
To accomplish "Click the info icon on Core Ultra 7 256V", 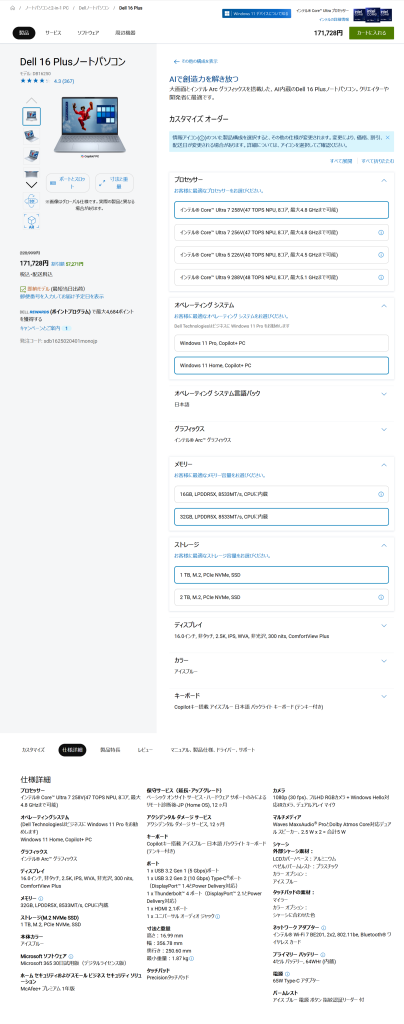I will click(381, 232).
